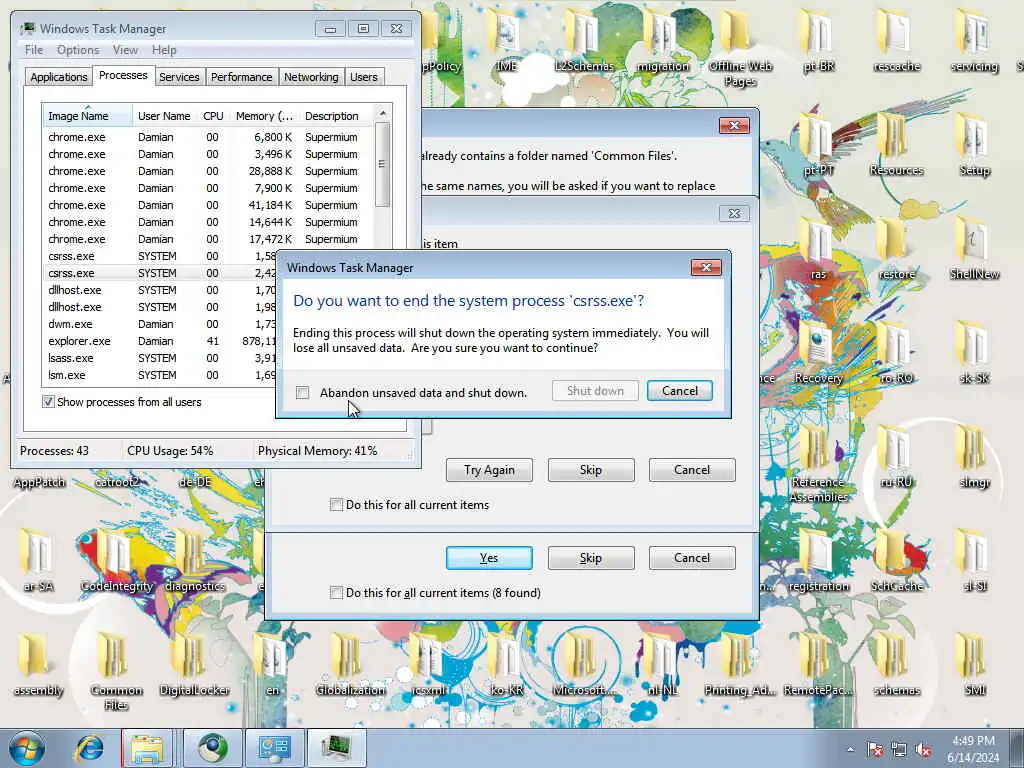Select the lsm.exe process row
The width and height of the screenshot is (1024, 768).
160,375
